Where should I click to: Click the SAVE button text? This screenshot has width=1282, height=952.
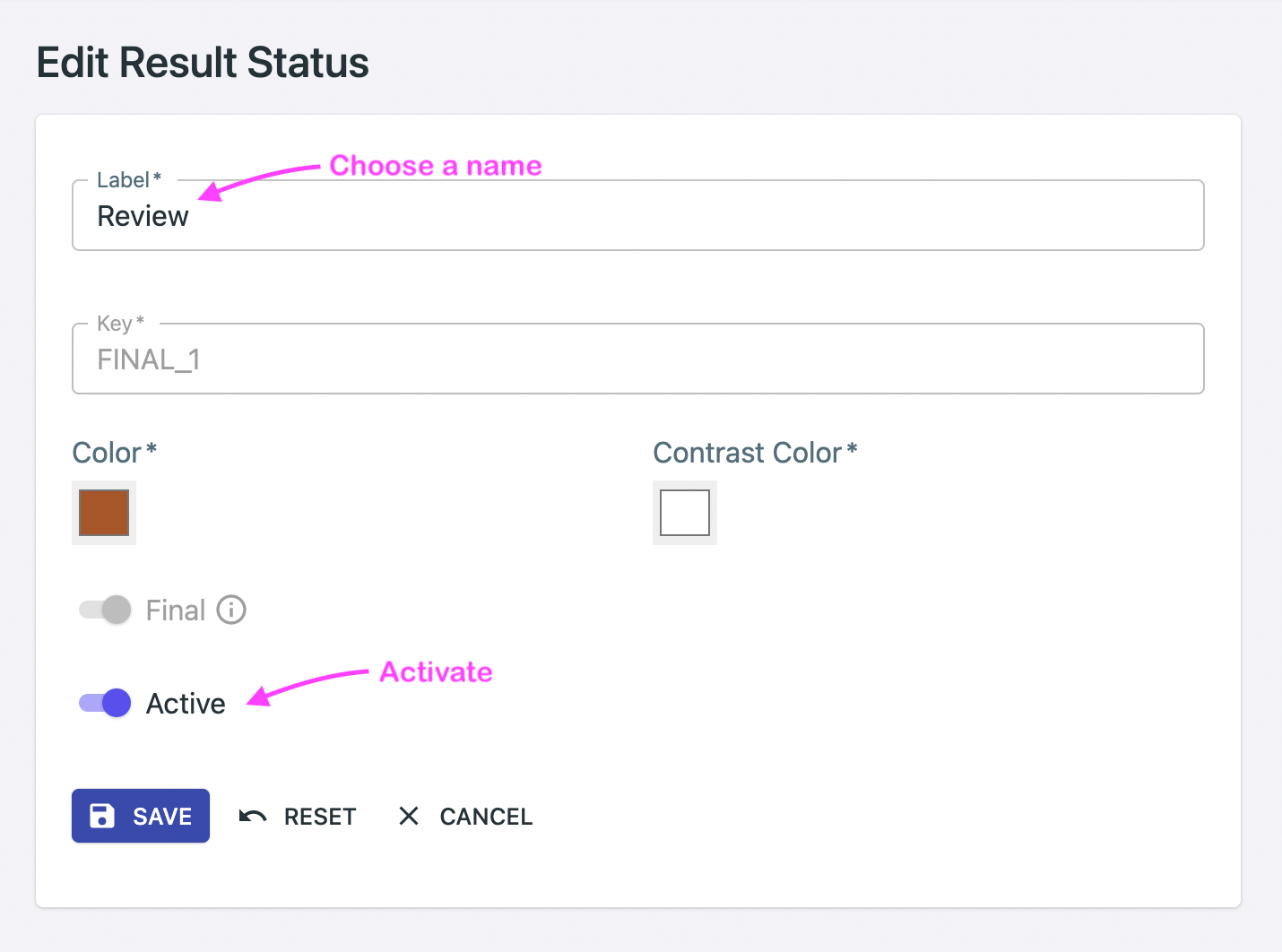coord(162,817)
